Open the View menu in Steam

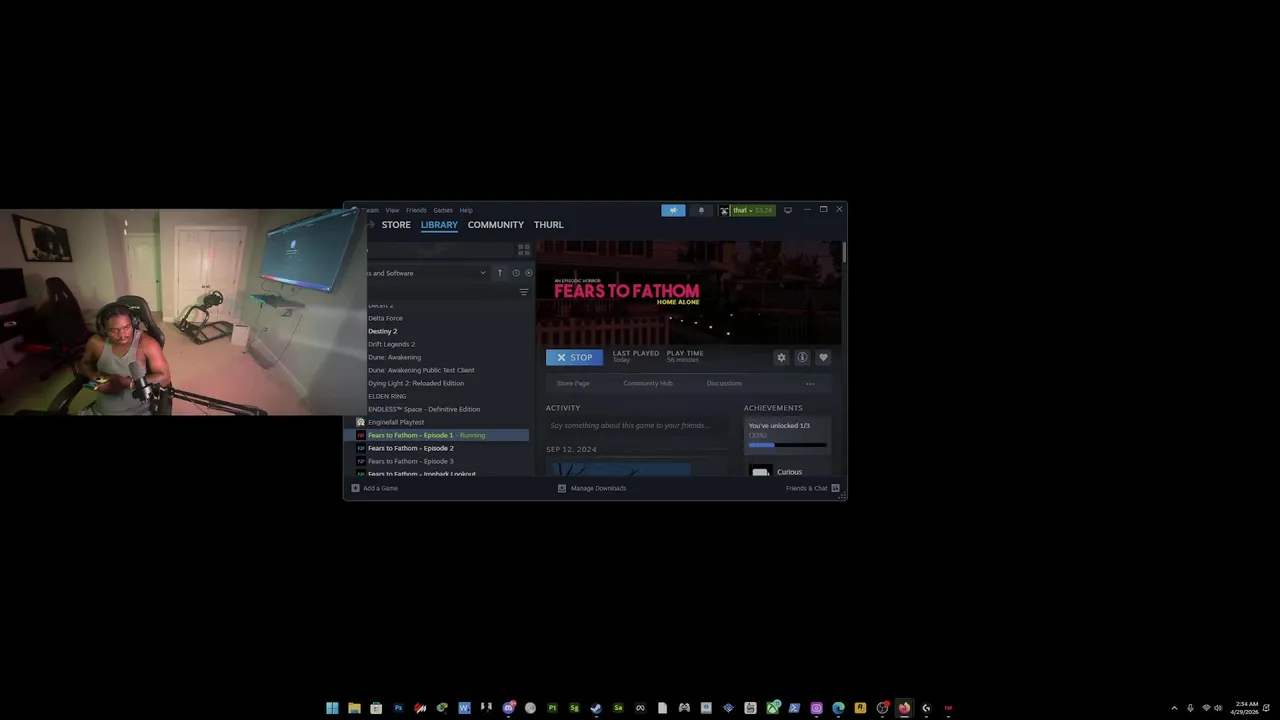coord(392,210)
